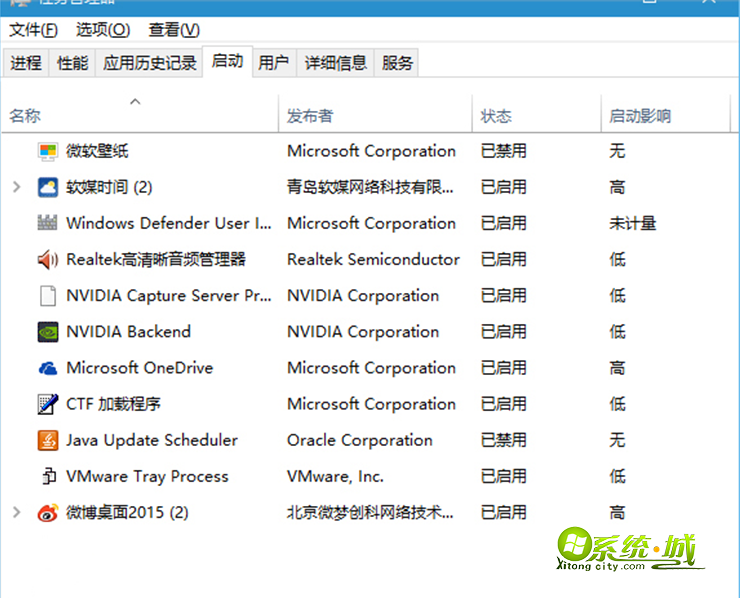Screen dimensions: 740x598
Task: Click NVIDIA Corporation in NVIDIA Backend row
Action: pos(363,332)
